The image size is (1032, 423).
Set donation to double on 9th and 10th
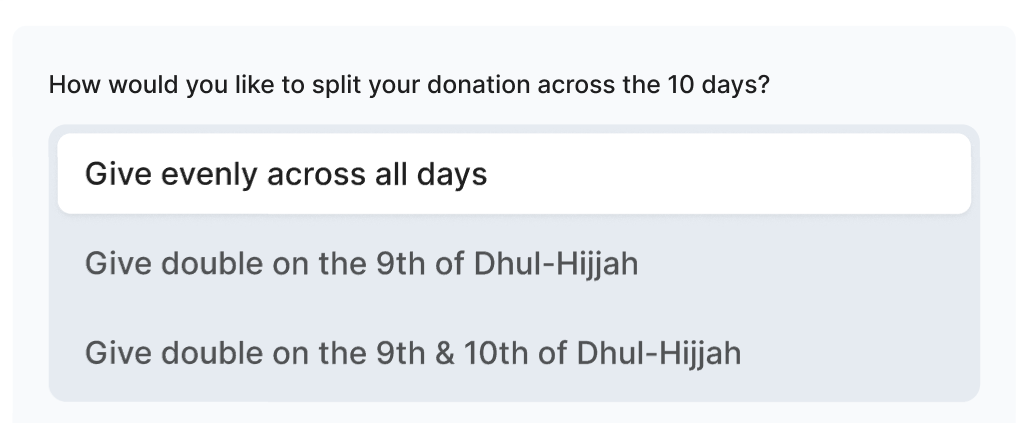point(514,353)
